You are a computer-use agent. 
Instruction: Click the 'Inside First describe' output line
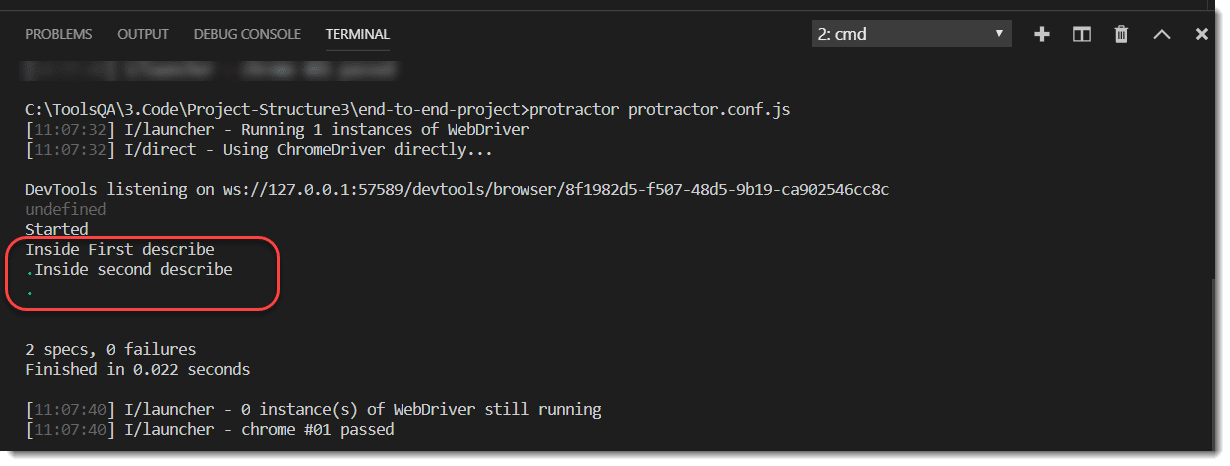(x=120, y=249)
